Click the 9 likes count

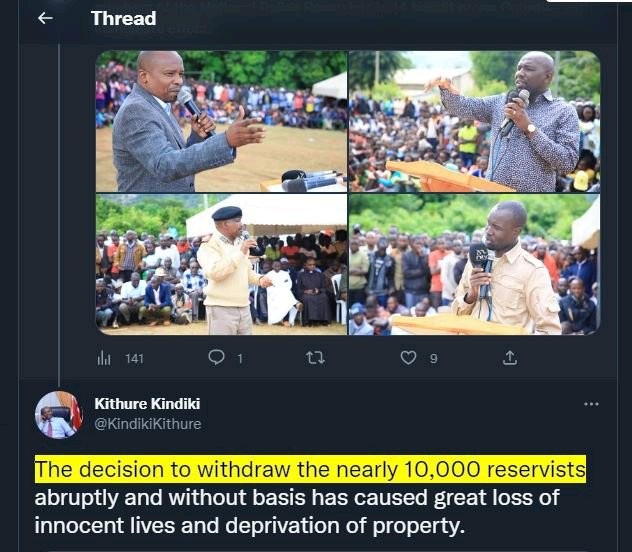point(433,359)
